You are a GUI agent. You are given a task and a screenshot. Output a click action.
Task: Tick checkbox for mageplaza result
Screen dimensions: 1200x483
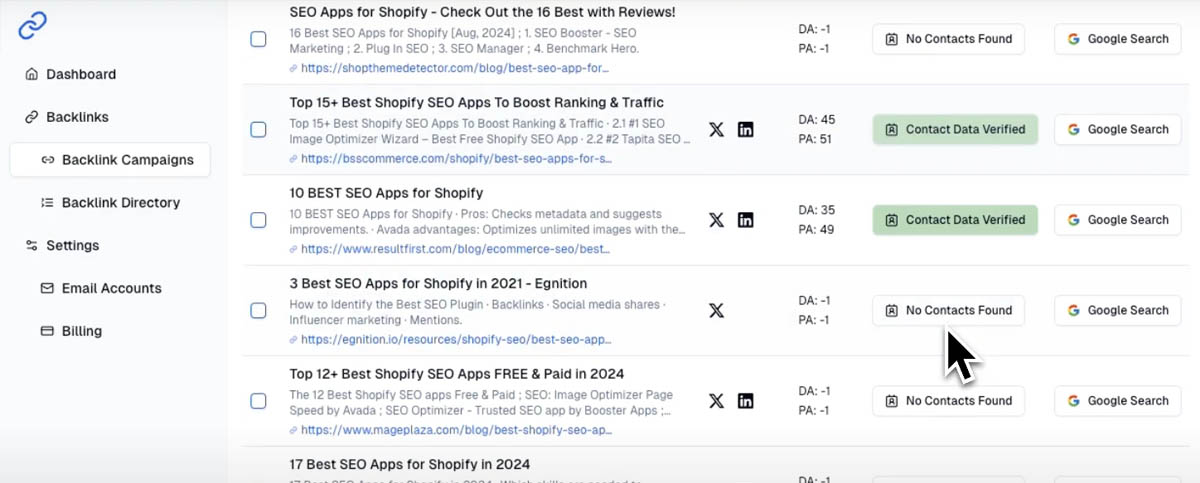[258, 401]
